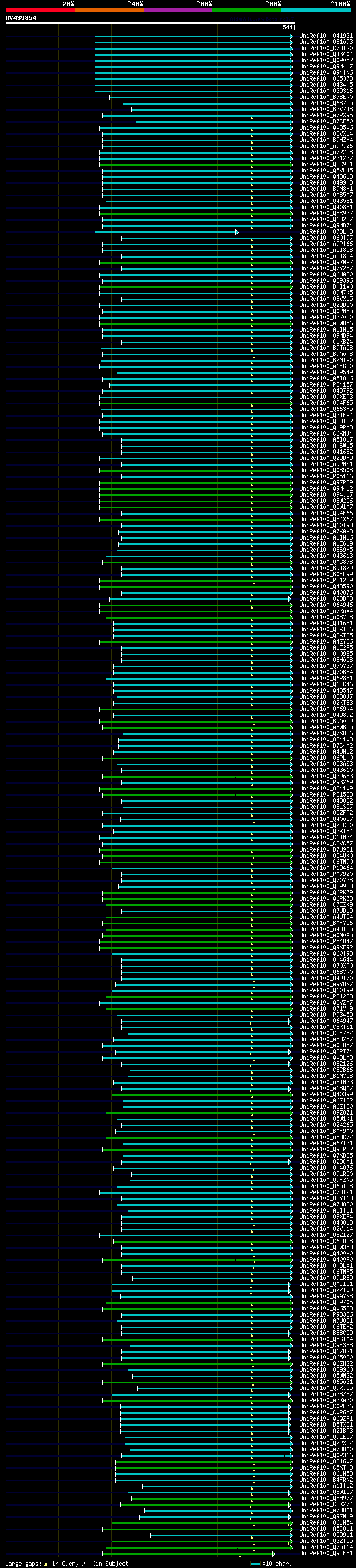Select label UniRef100_Q00985

(x=326, y=654)
